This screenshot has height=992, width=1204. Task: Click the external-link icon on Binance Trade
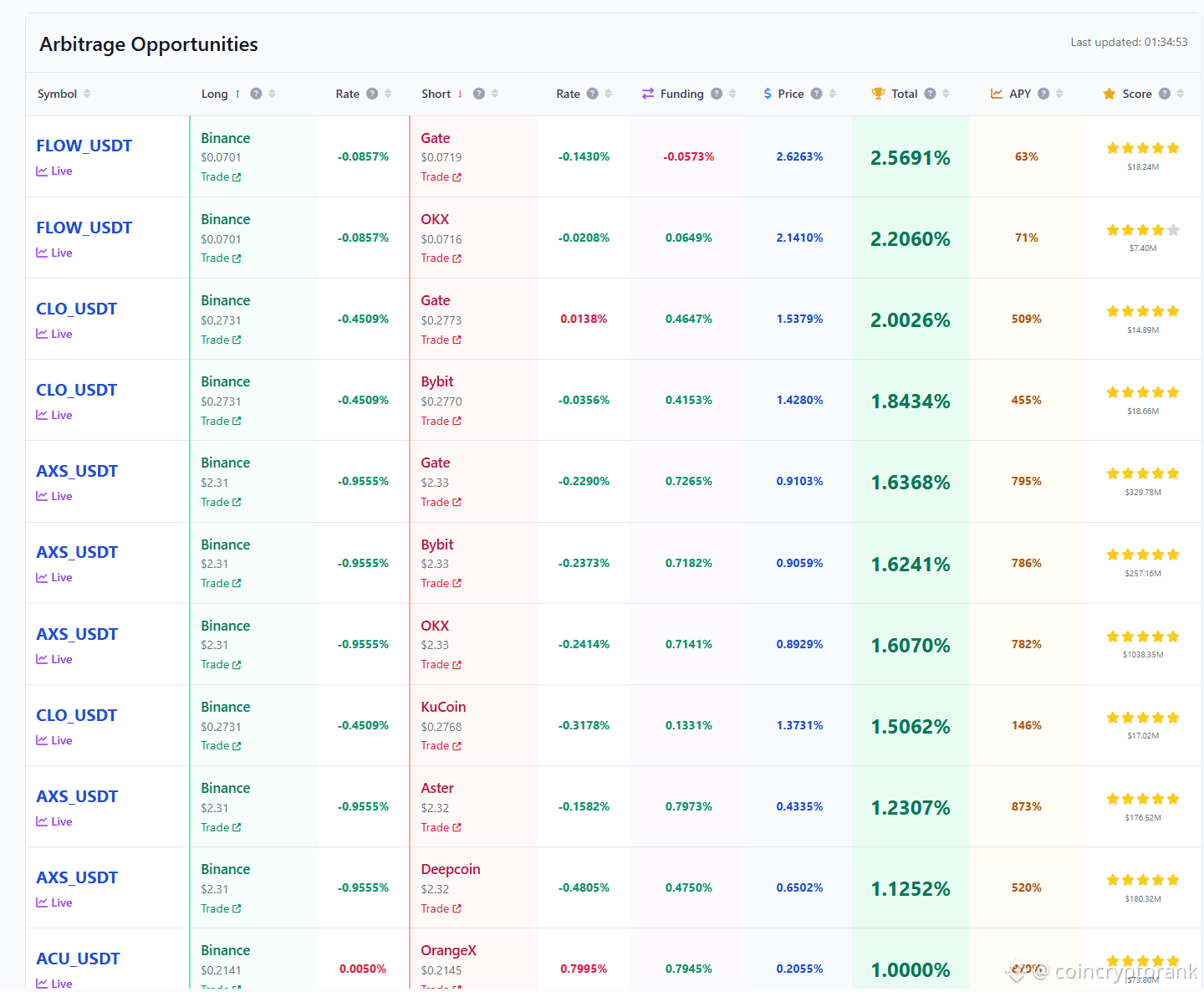(237, 176)
